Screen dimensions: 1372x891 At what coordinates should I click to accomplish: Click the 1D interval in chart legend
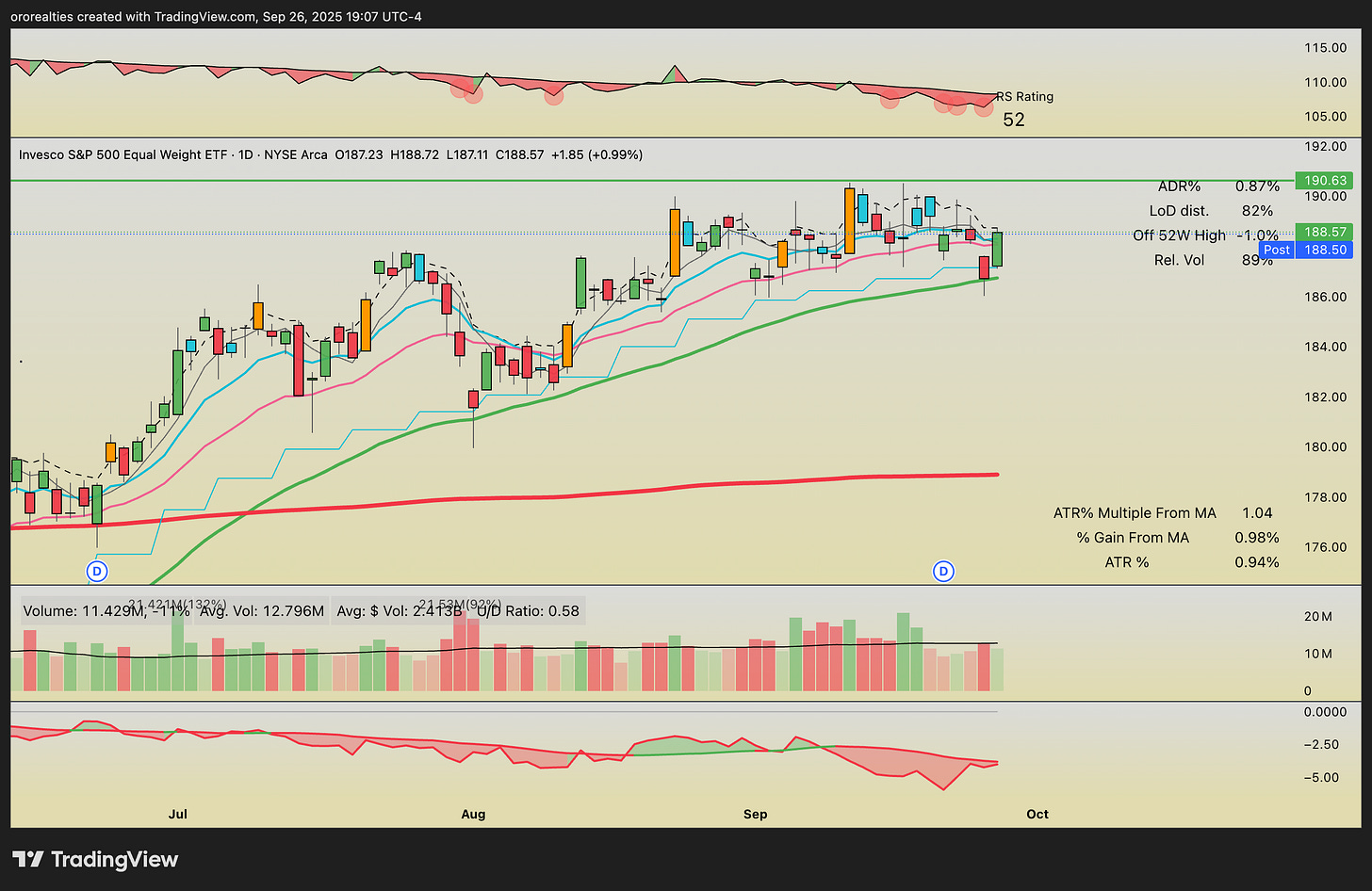point(246,154)
